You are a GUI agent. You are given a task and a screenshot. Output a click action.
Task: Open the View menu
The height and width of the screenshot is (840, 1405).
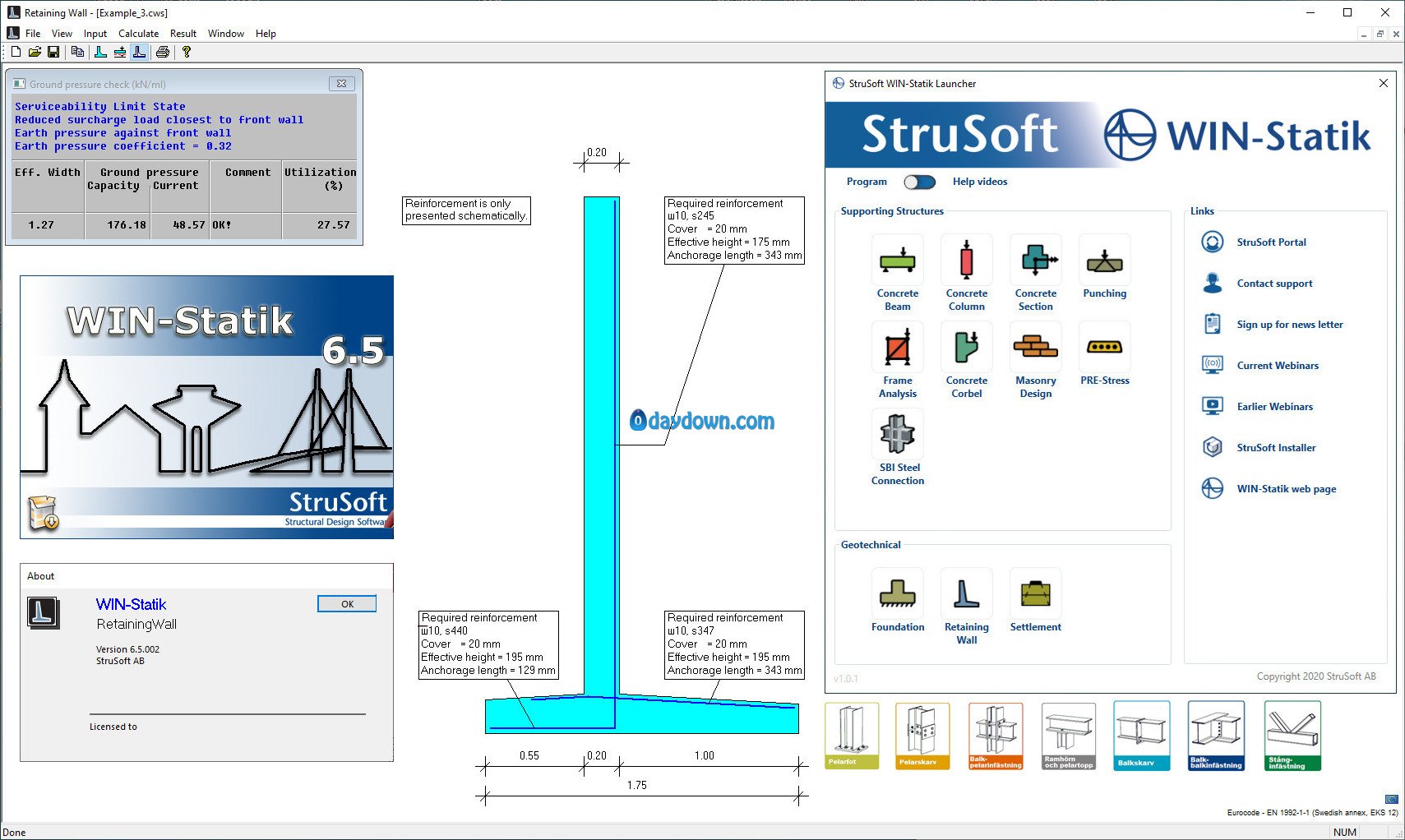(62, 34)
